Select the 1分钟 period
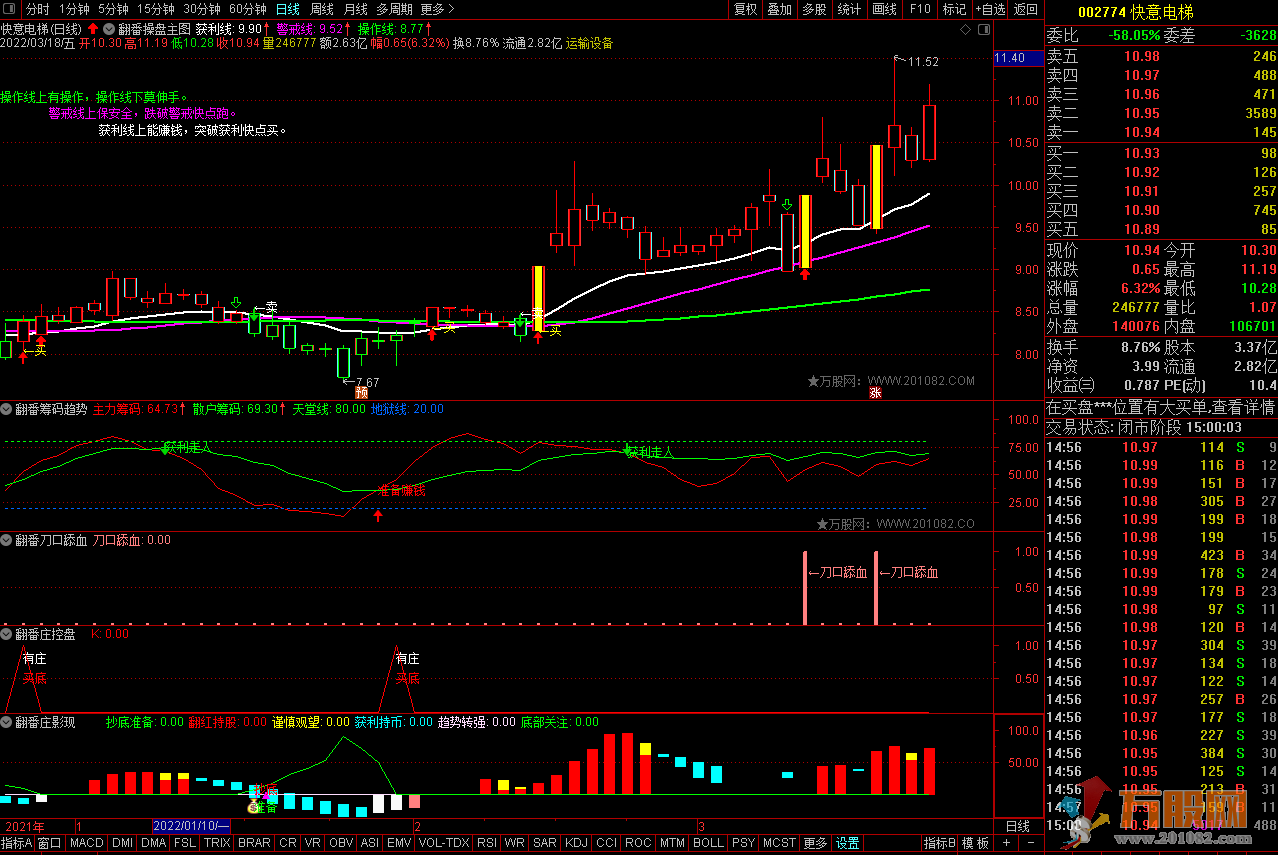The height and width of the screenshot is (855, 1278). (x=74, y=9)
